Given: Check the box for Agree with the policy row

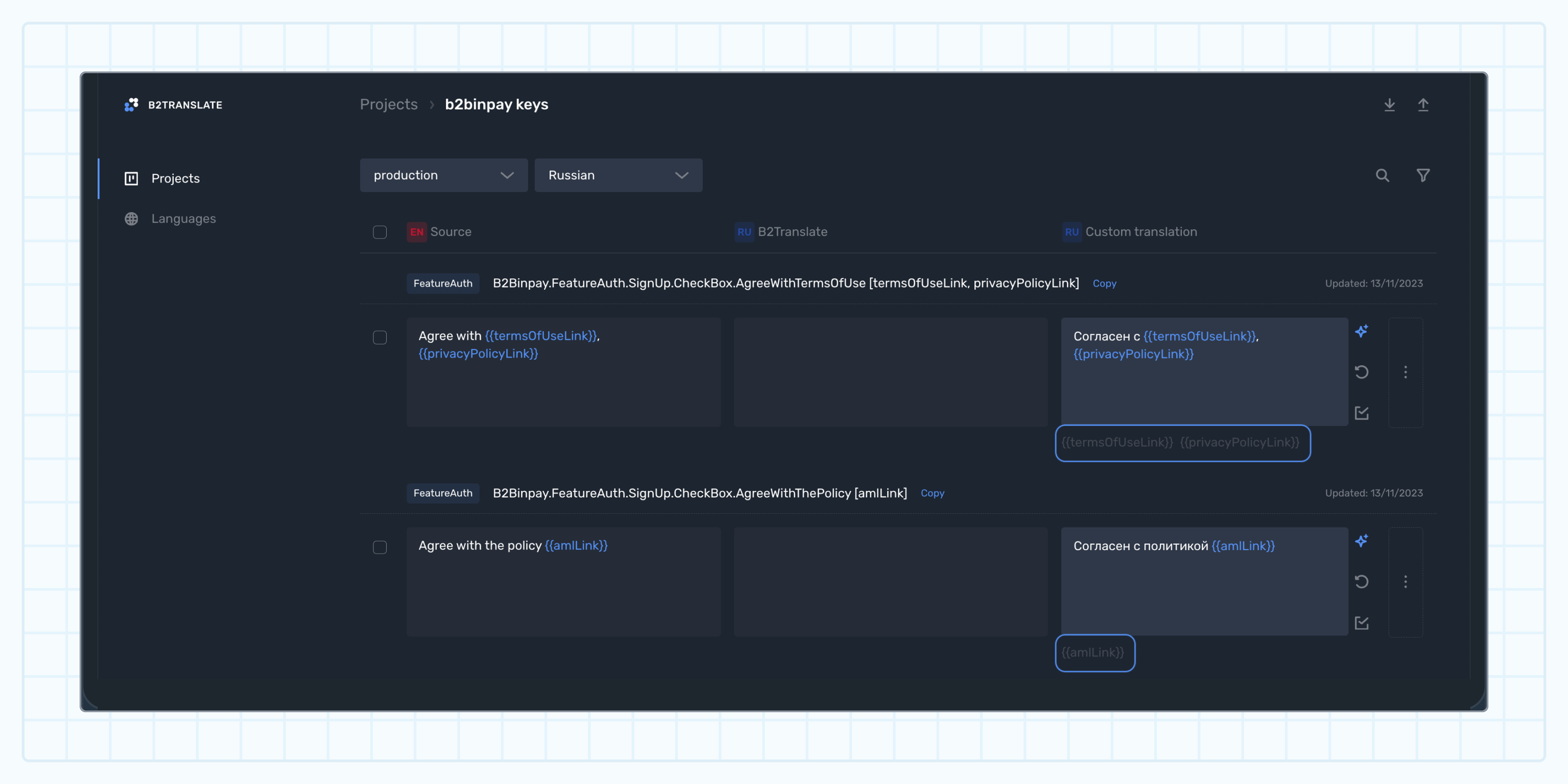Looking at the screenshot, I should pos(379,547).
